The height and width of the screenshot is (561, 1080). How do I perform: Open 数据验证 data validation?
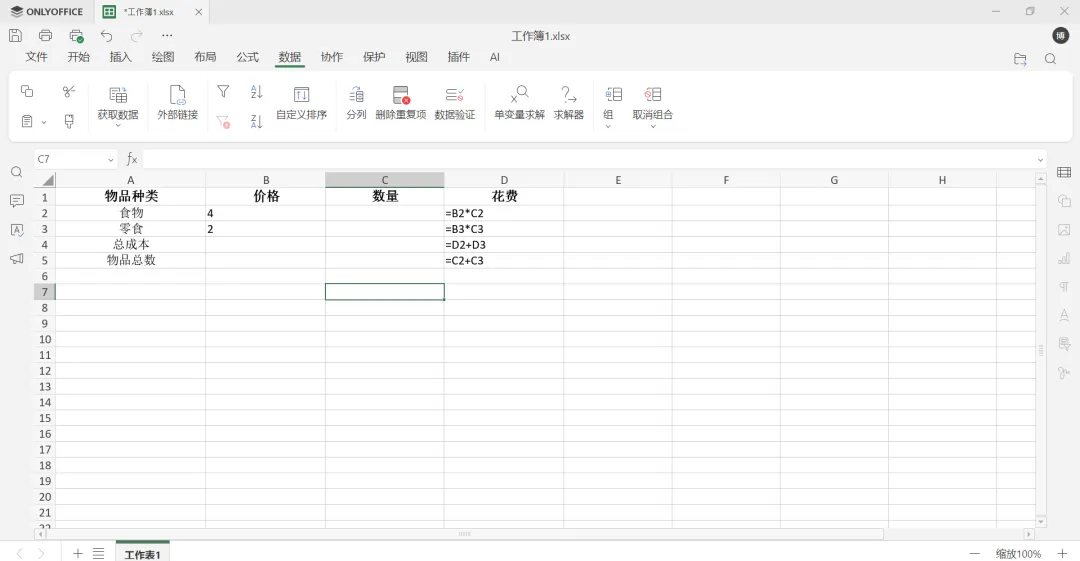click(455, 103)
